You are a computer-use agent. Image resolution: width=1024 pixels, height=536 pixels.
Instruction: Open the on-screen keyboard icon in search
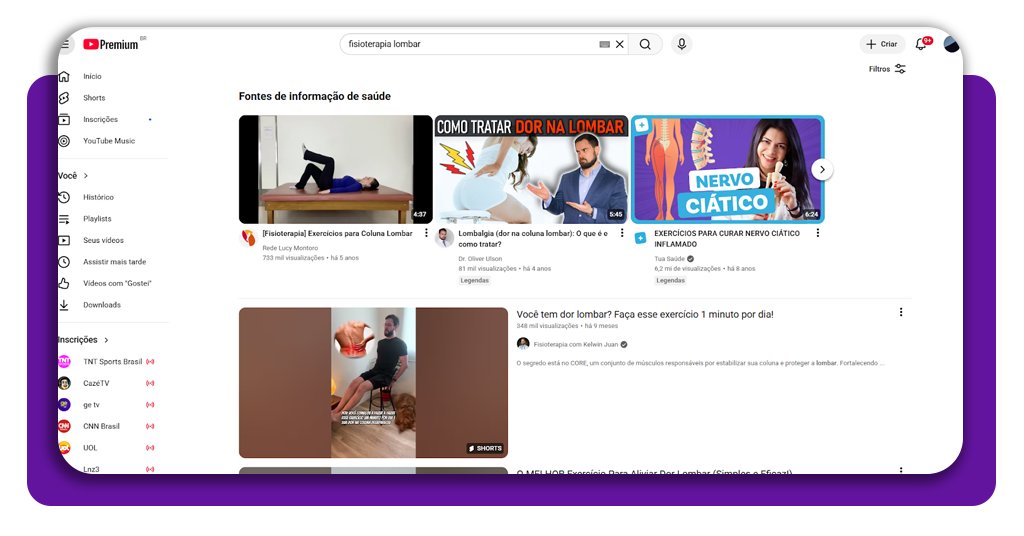[605, 44]
